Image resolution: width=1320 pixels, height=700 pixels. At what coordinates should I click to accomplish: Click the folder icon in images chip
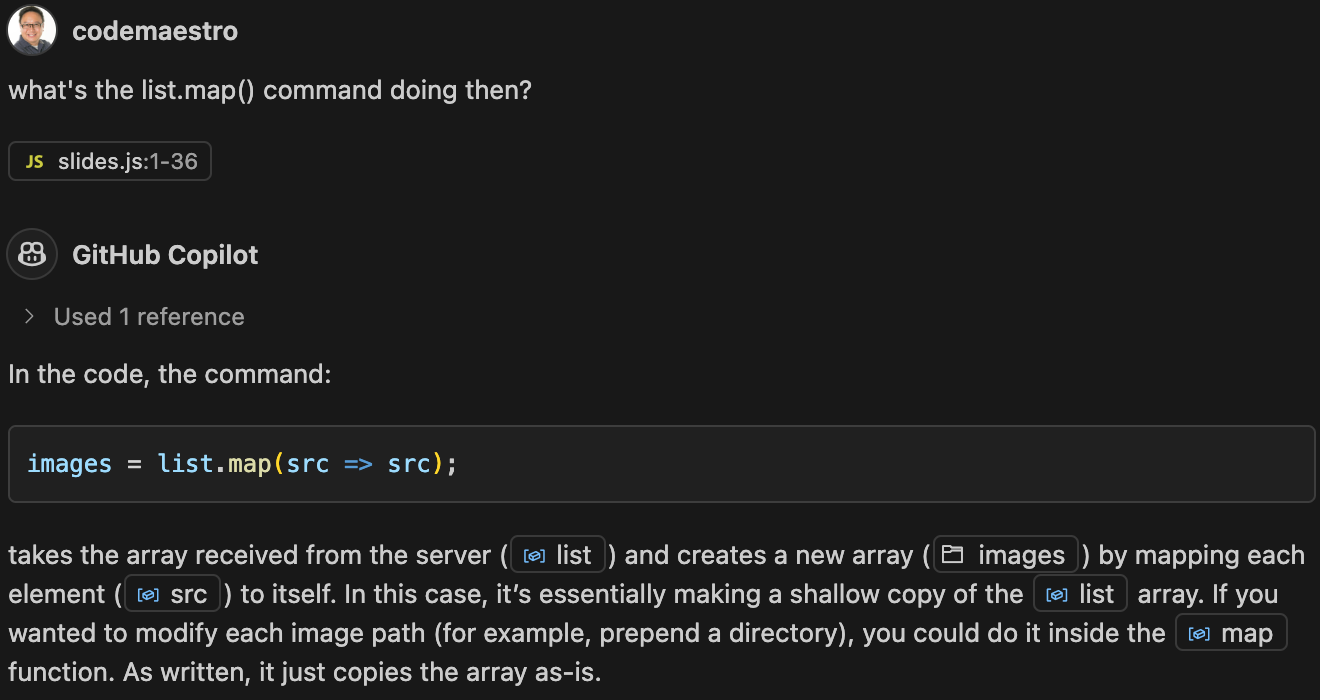point(953,555)
